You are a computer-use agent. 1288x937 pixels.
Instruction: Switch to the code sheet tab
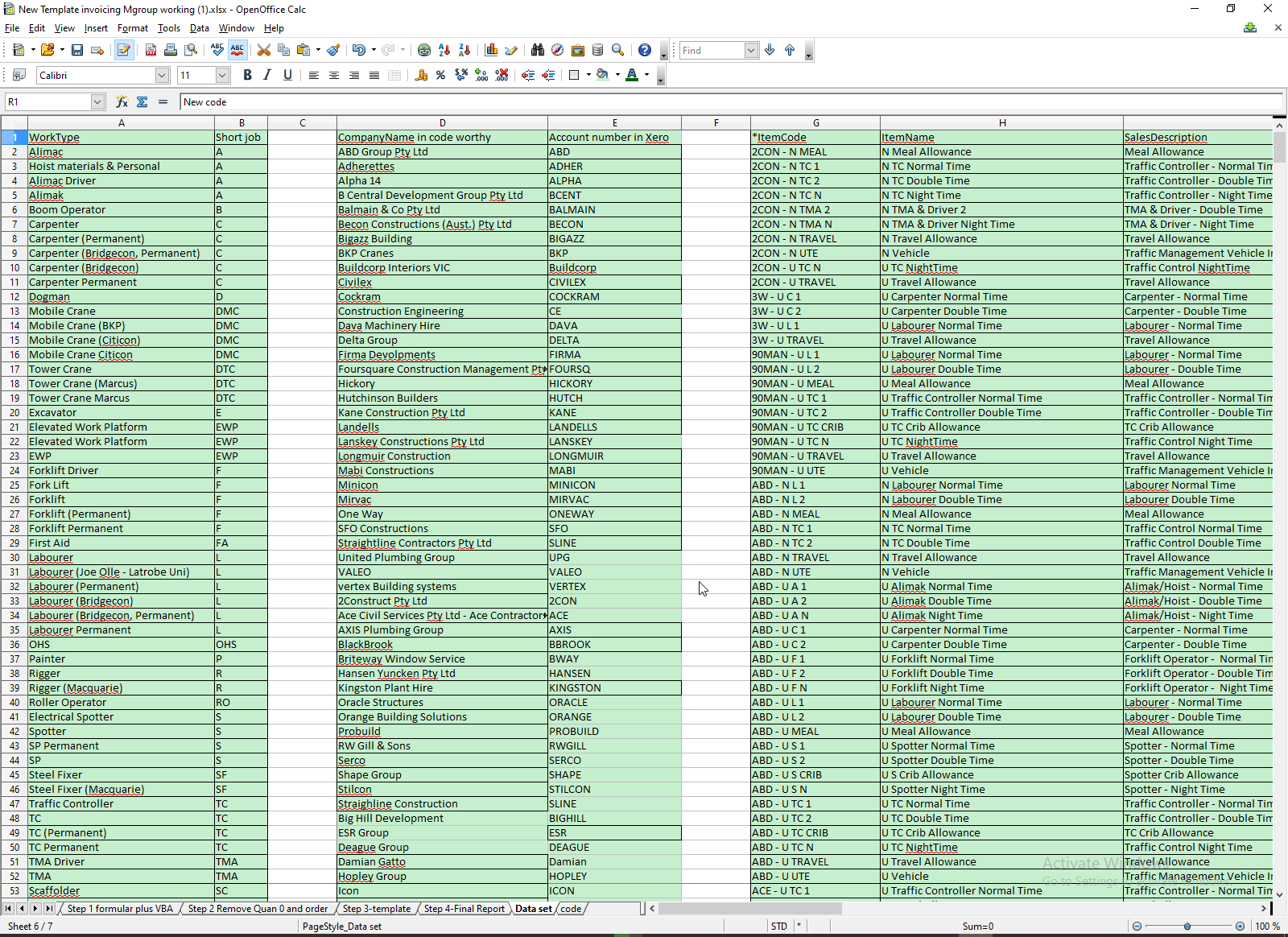pyautogui.click(x=571, y=909)
